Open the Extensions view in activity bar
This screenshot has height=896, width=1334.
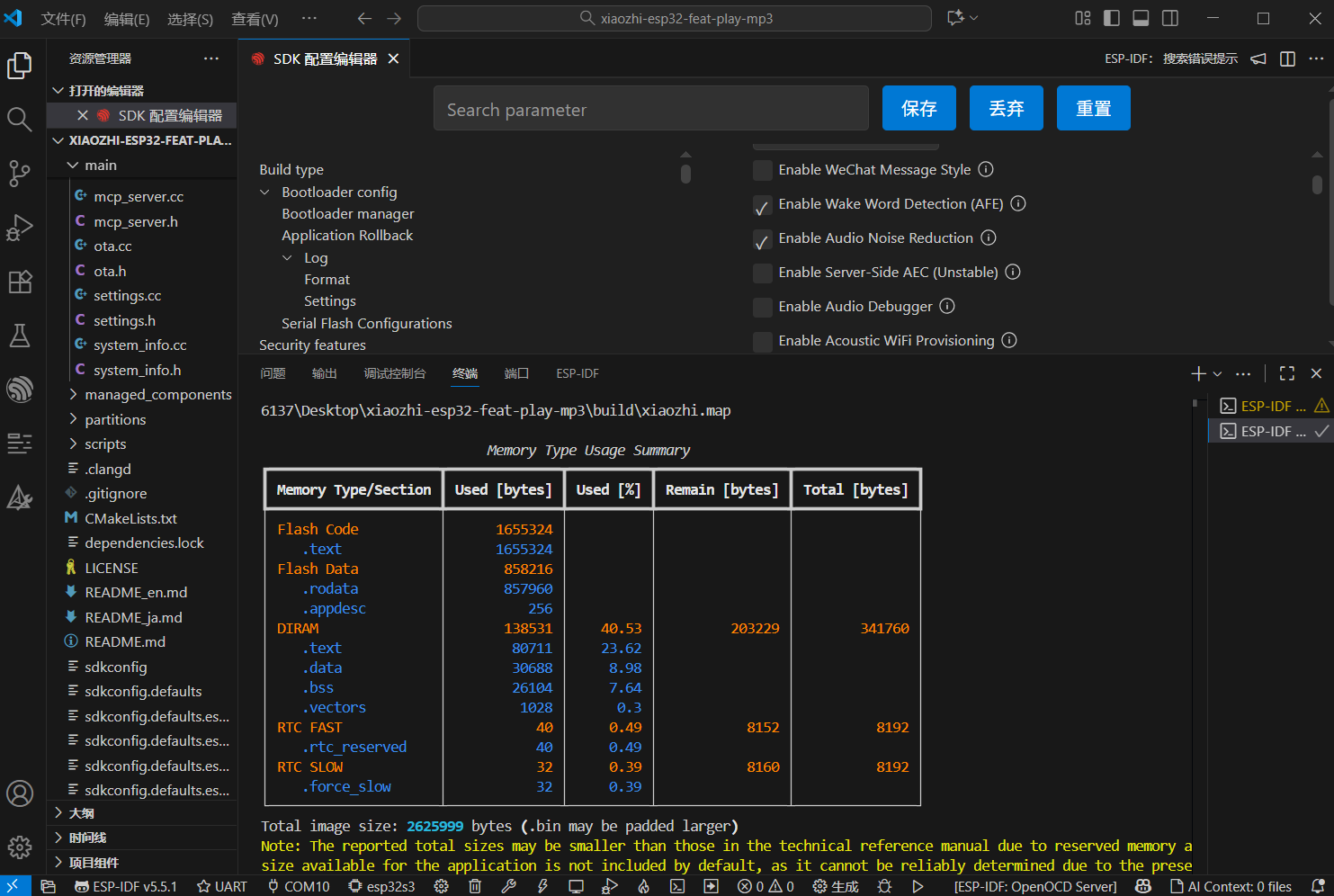point(20,282)
